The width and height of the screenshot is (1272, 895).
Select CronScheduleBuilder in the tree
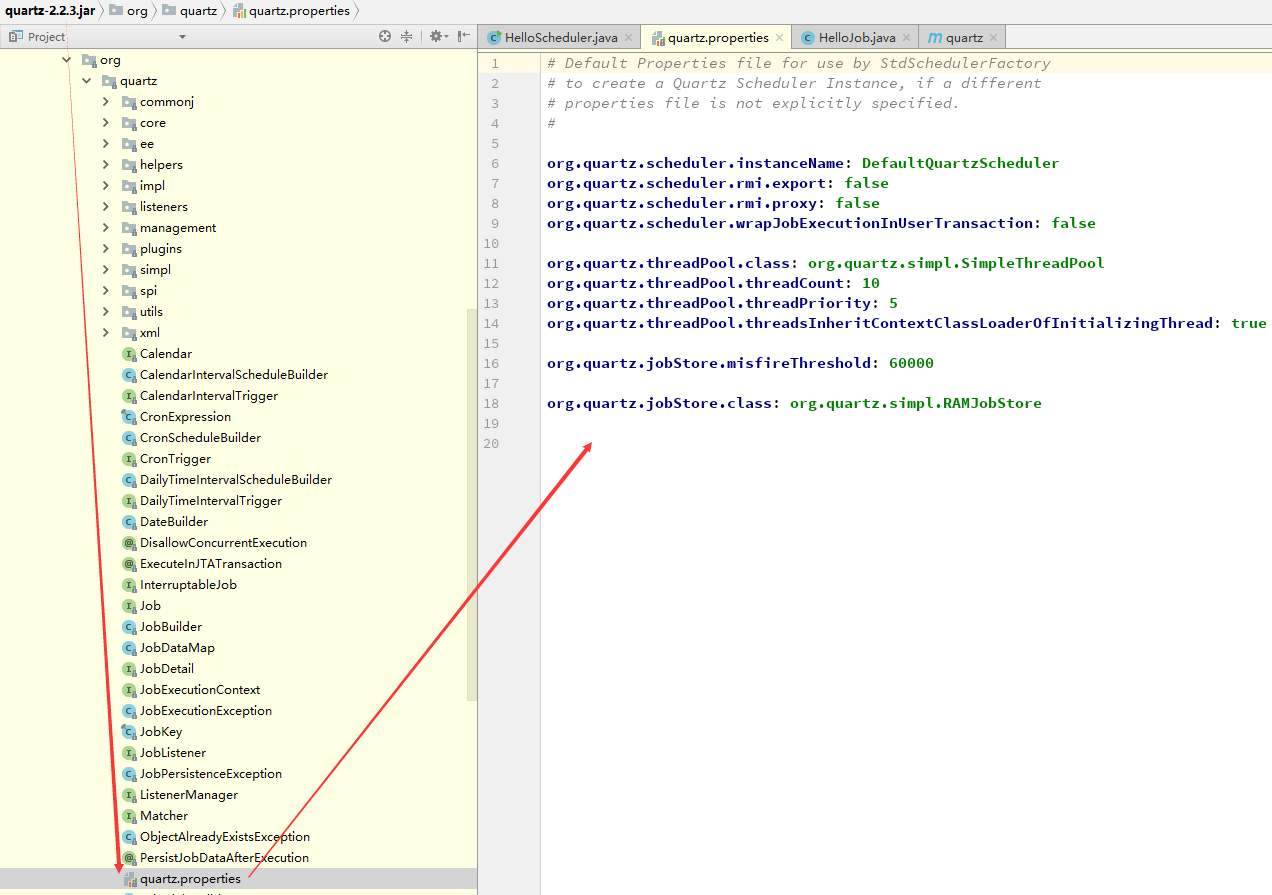pyautogui.click(x=200, y=438)
